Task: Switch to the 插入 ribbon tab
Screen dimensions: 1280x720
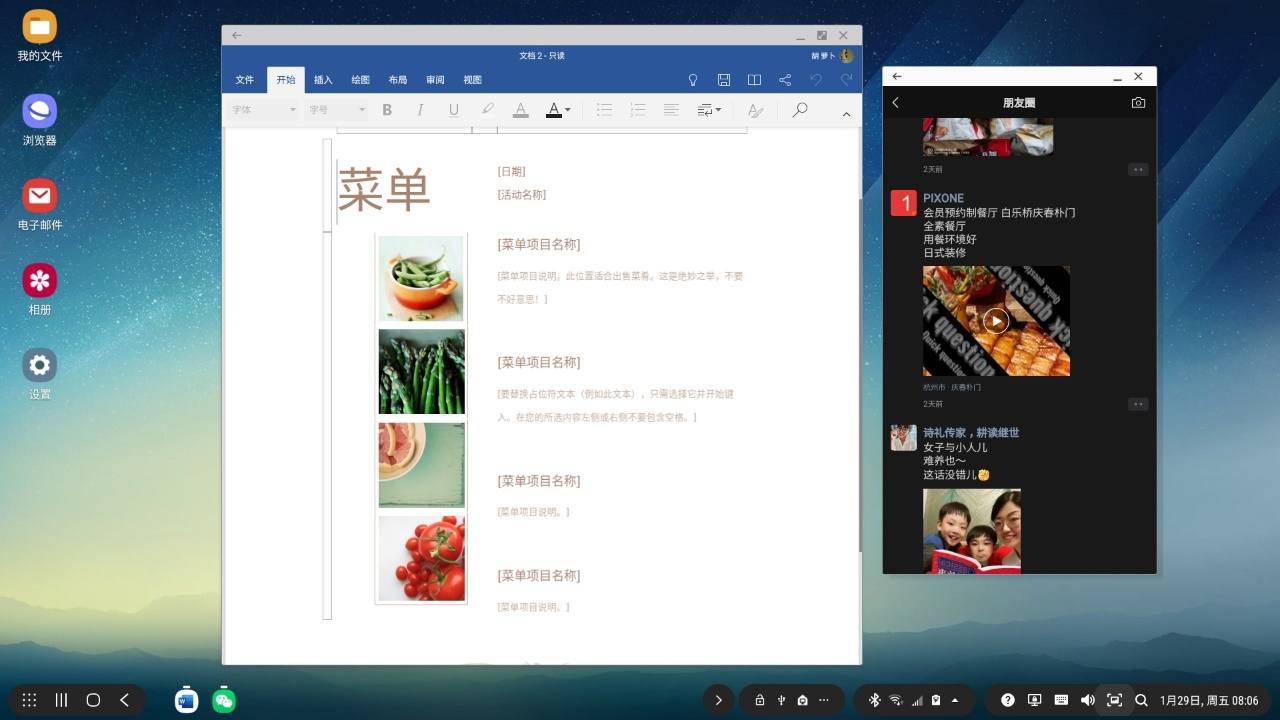Action: (x=323, y=80)
